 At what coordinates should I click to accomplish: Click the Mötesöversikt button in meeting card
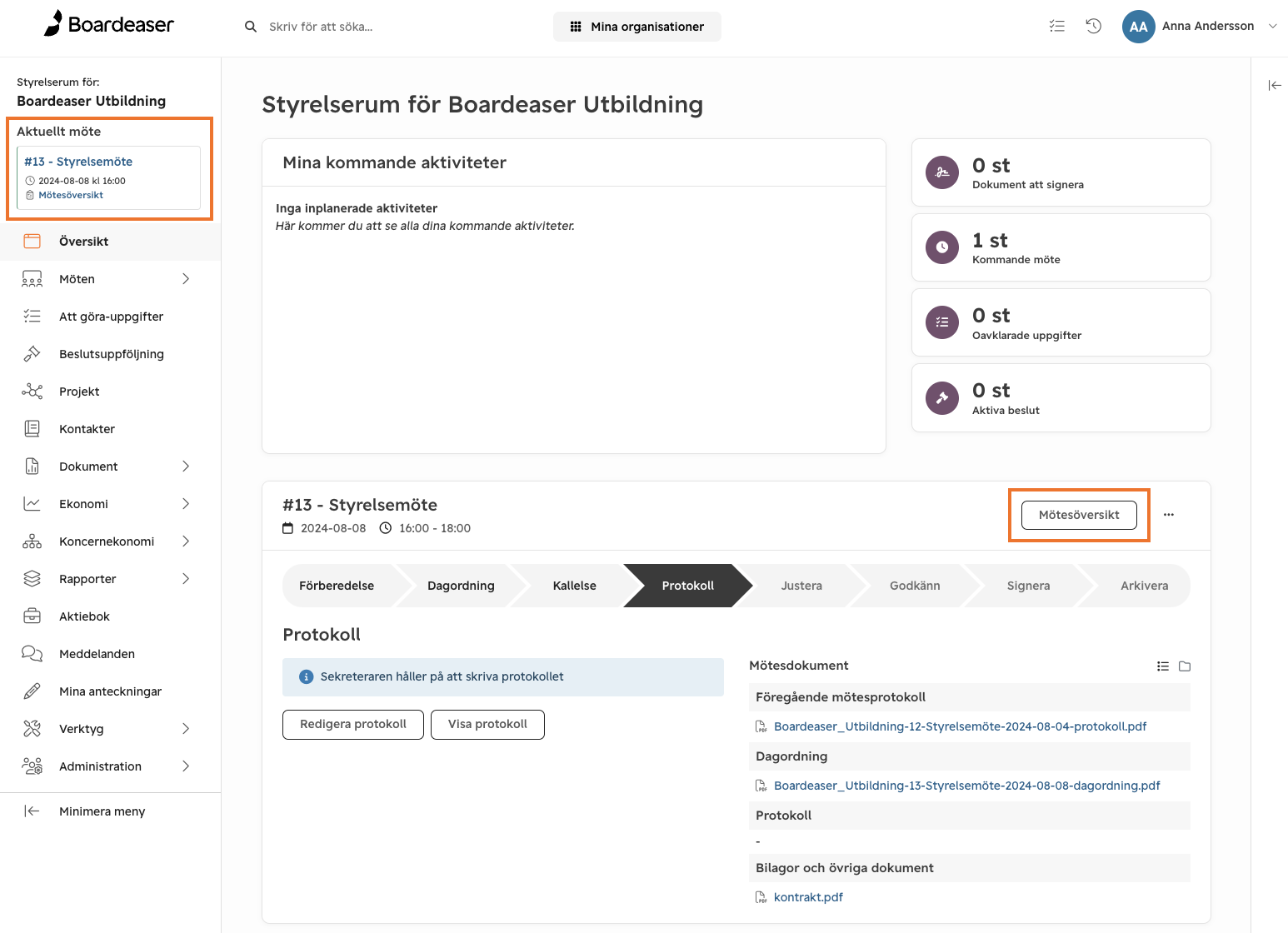coord(1079,515)
